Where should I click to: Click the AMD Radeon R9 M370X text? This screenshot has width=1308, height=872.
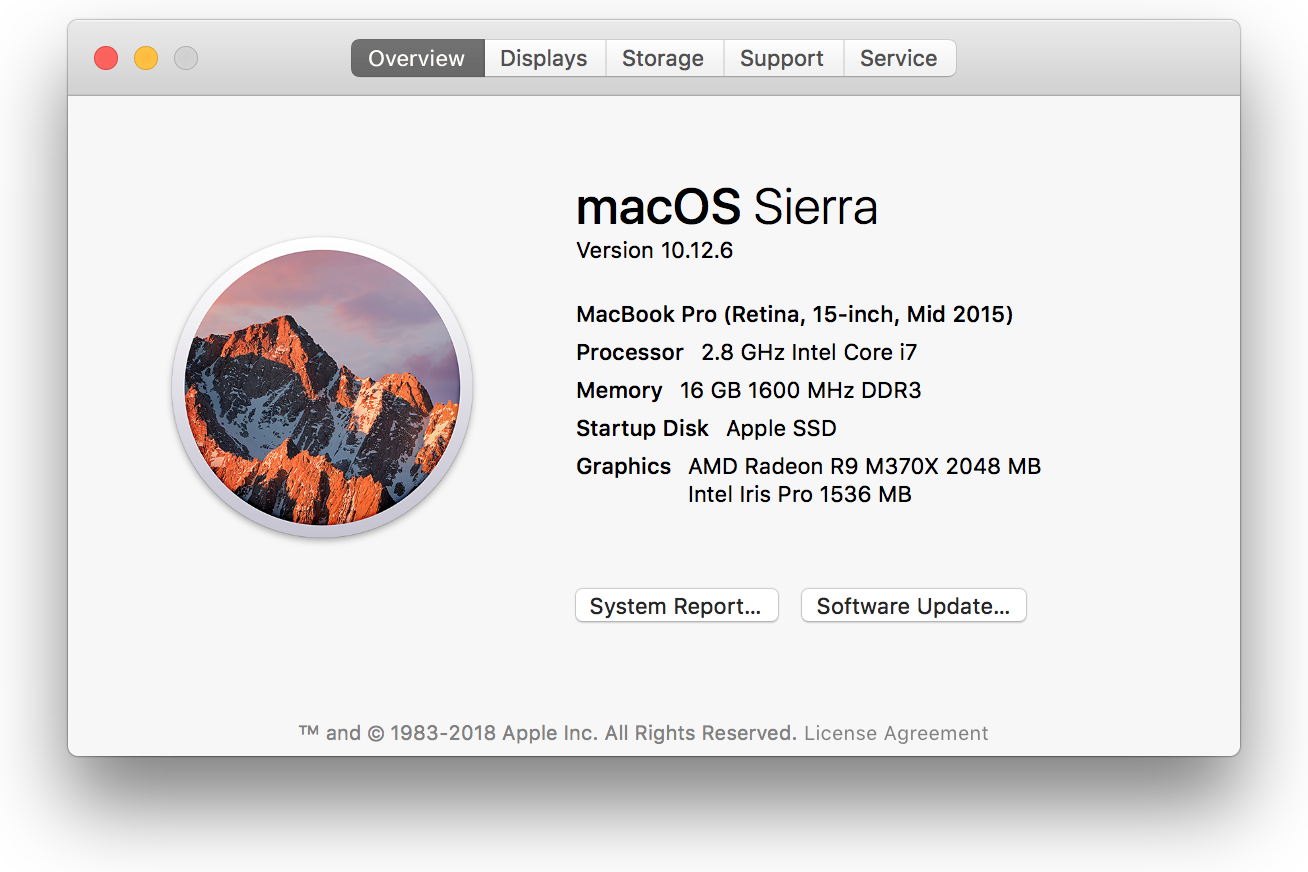click(x=864, y=466)
